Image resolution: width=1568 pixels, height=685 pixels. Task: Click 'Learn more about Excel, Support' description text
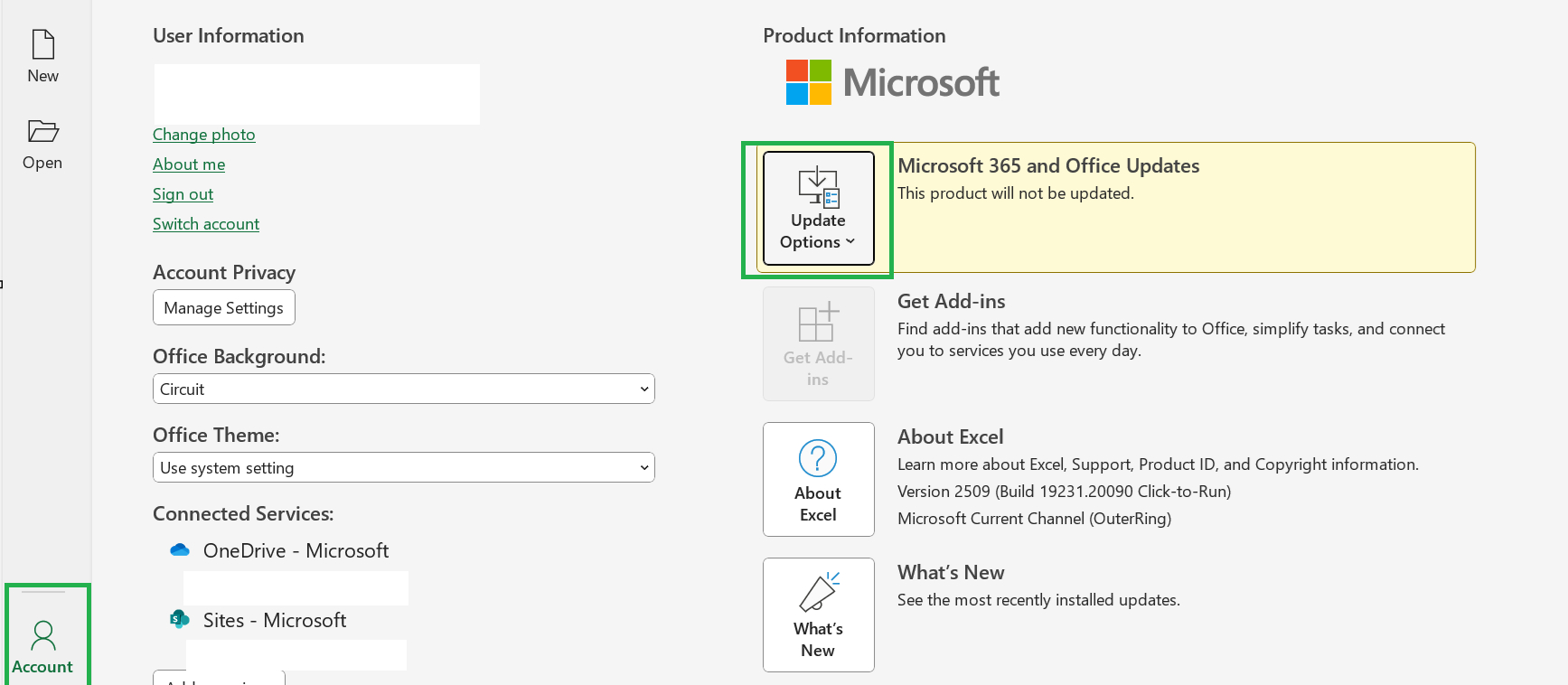1158,464
